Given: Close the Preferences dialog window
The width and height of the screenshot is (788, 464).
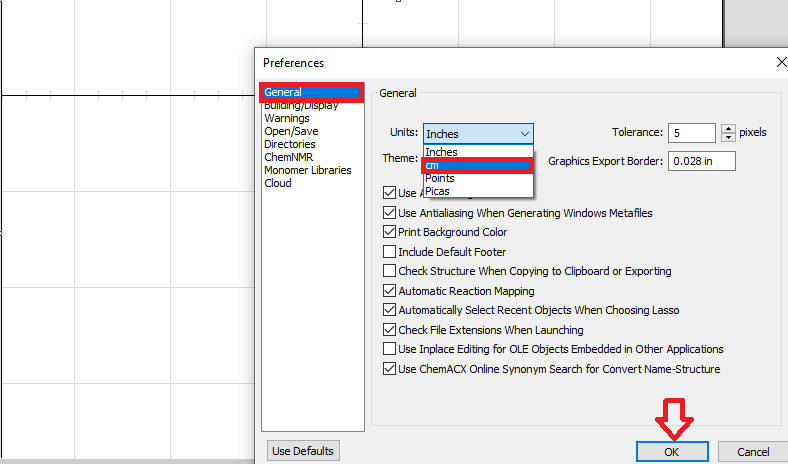Looking at the screenshot, I should (780, 62).
